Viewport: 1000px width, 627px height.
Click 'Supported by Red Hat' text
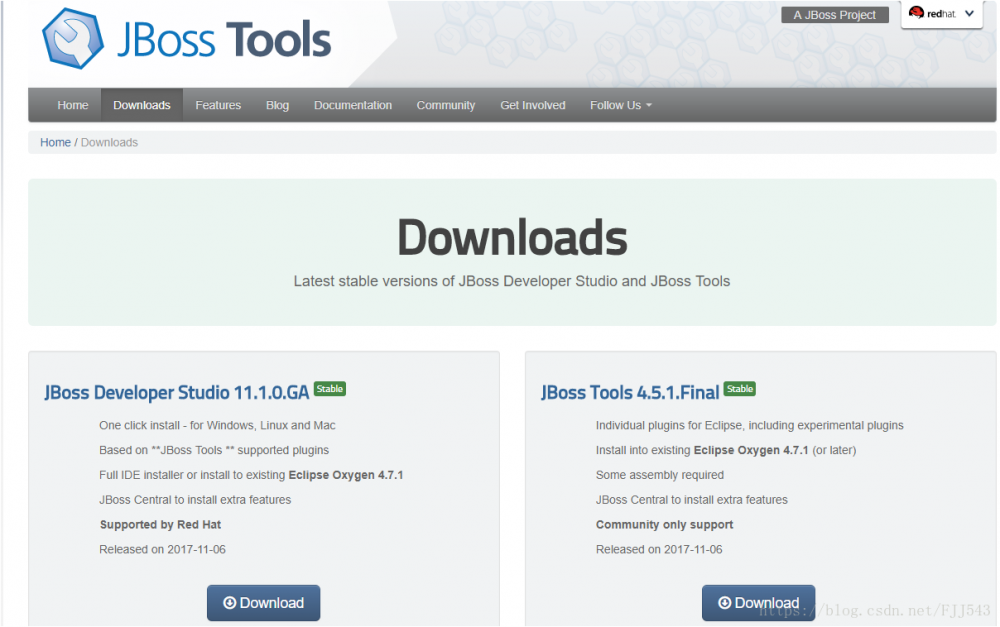[x=160, y=524]
